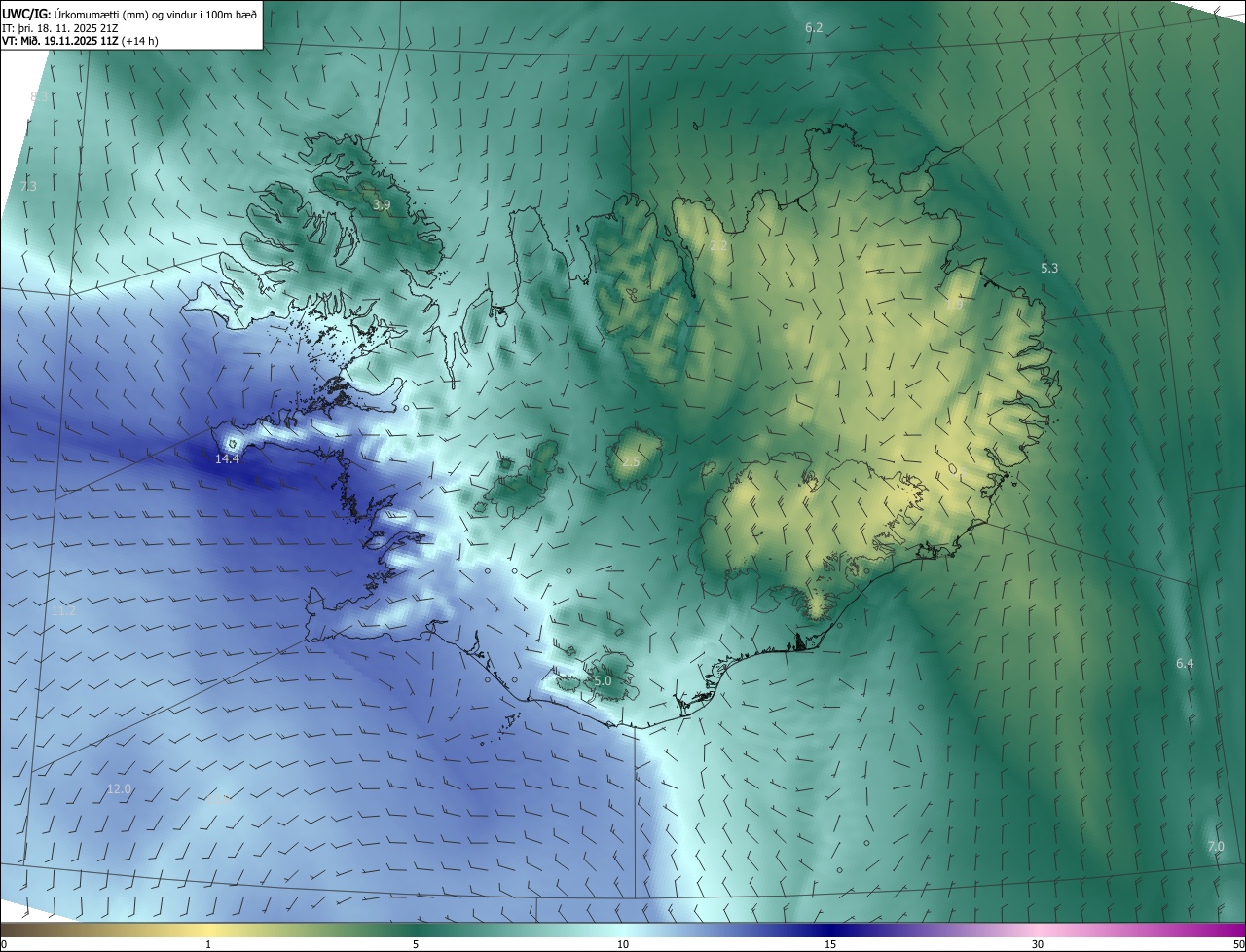
Task: Click the 6.4 value in the southeast sea
Action: 1184,664
